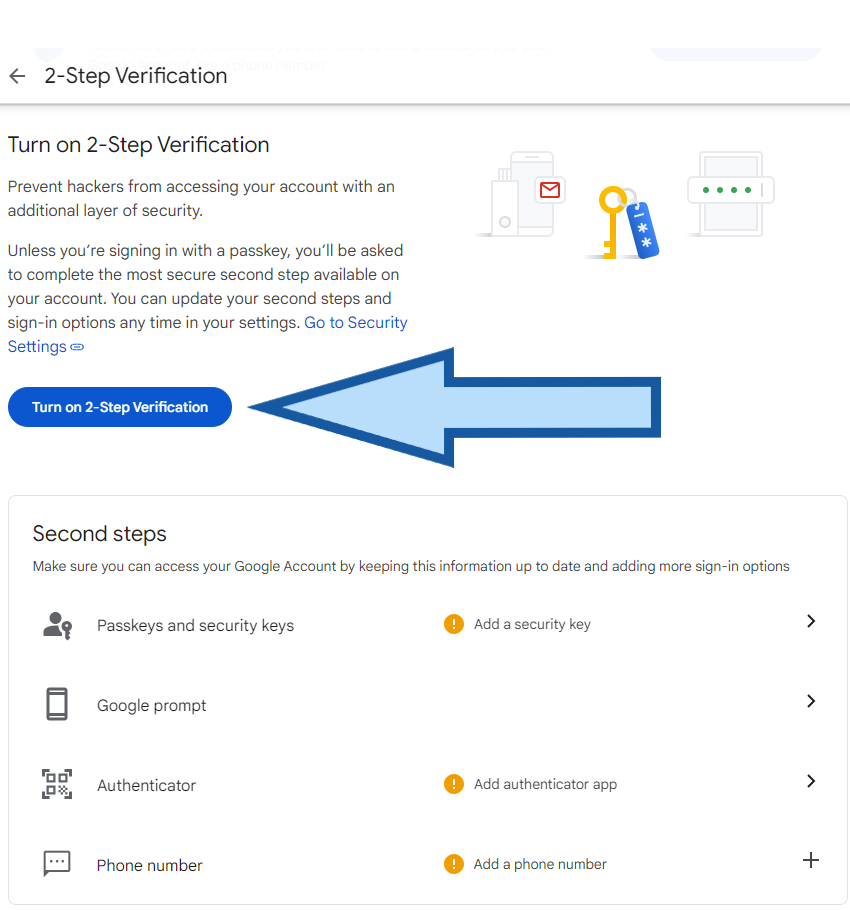850x910 pixels.
Task: Expand Passkeys and security keys chevron
Action: [811, 621]
